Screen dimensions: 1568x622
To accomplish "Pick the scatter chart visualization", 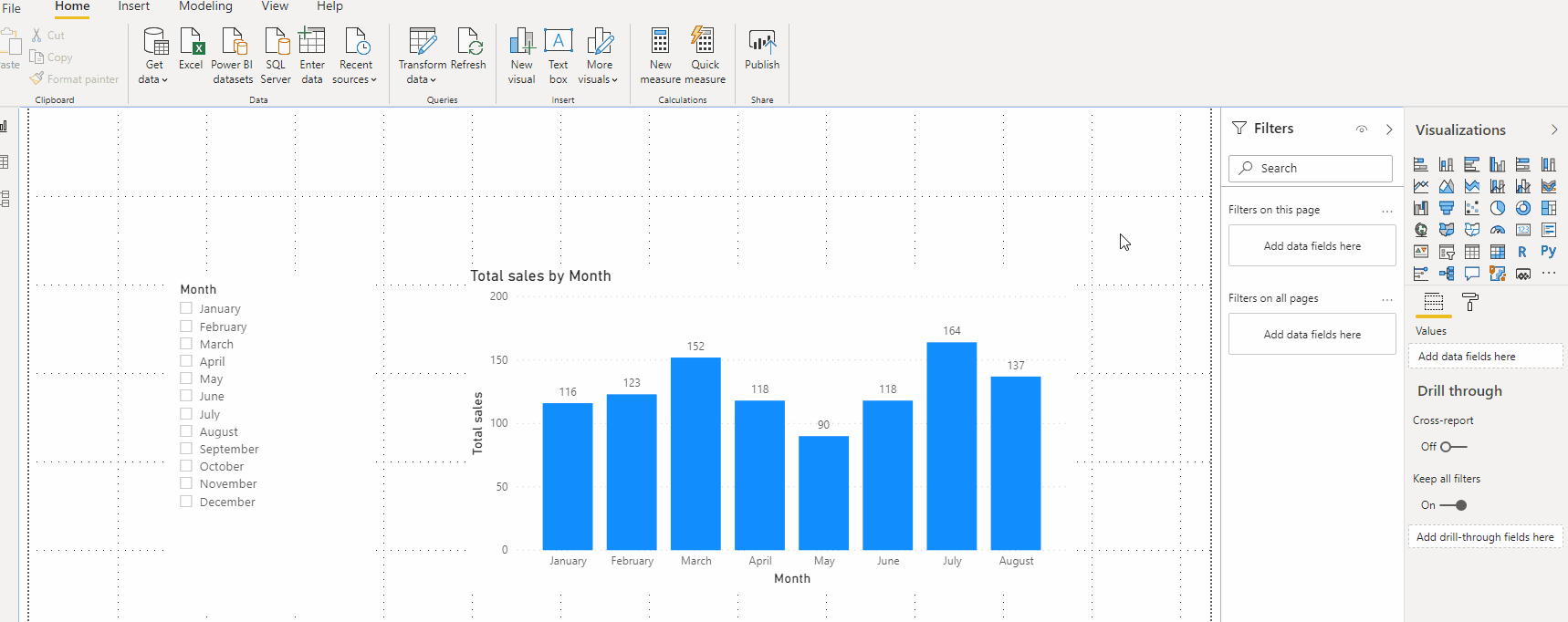I will tap(1472, 208).
